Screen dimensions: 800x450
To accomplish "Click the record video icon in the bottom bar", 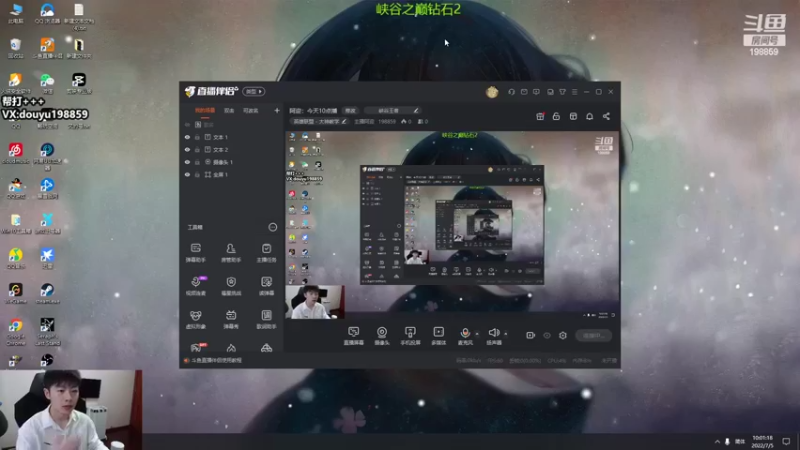I will pyautogui.click(x=531, y=335).
